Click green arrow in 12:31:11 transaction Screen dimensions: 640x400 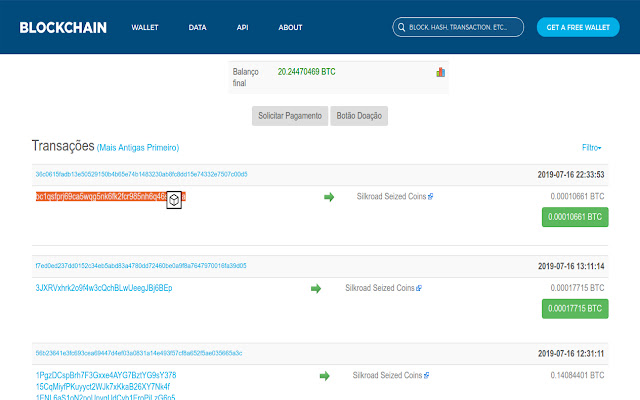pos(324,376)
